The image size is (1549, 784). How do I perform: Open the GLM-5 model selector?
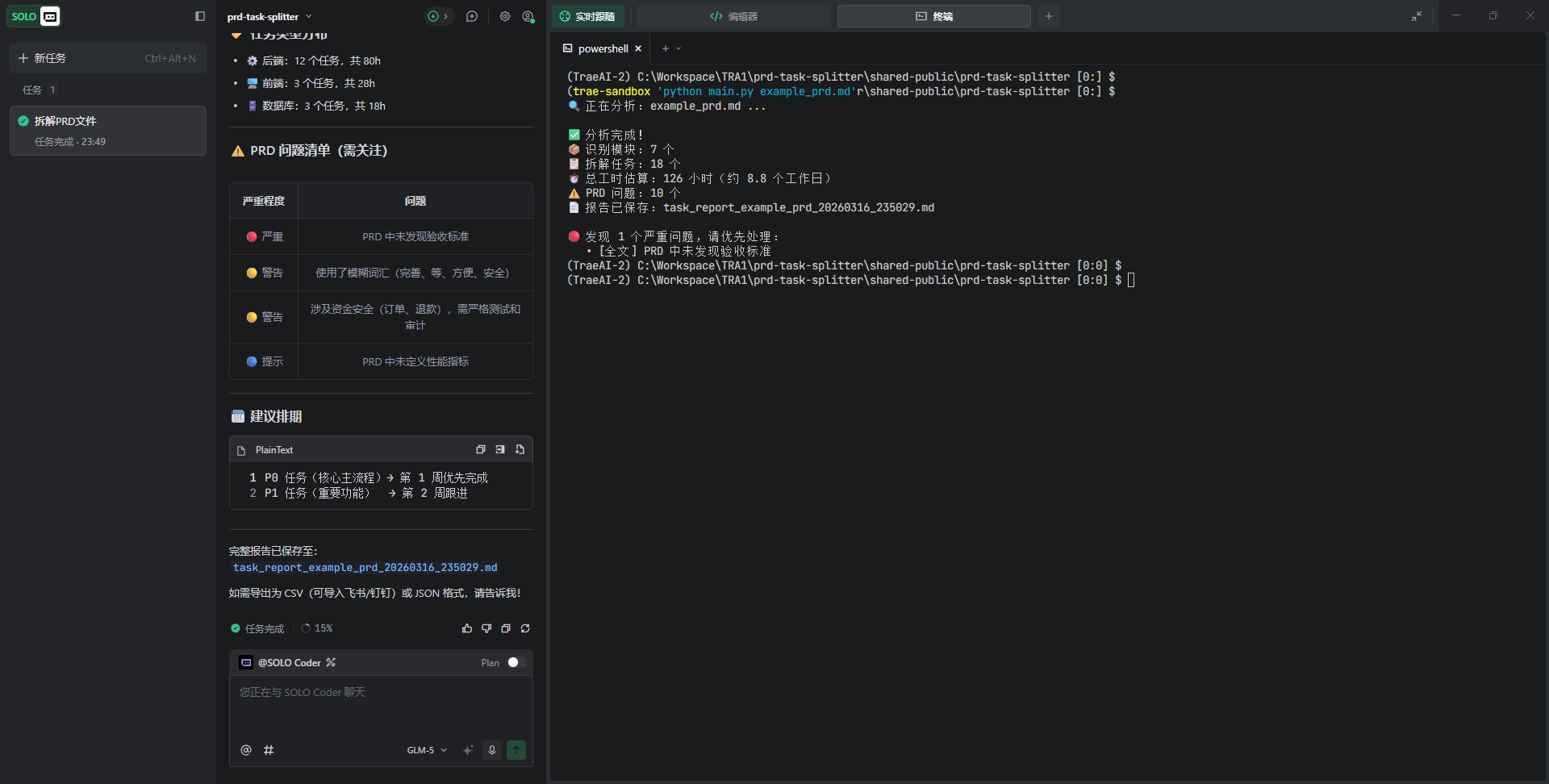[x=426, y=750]
